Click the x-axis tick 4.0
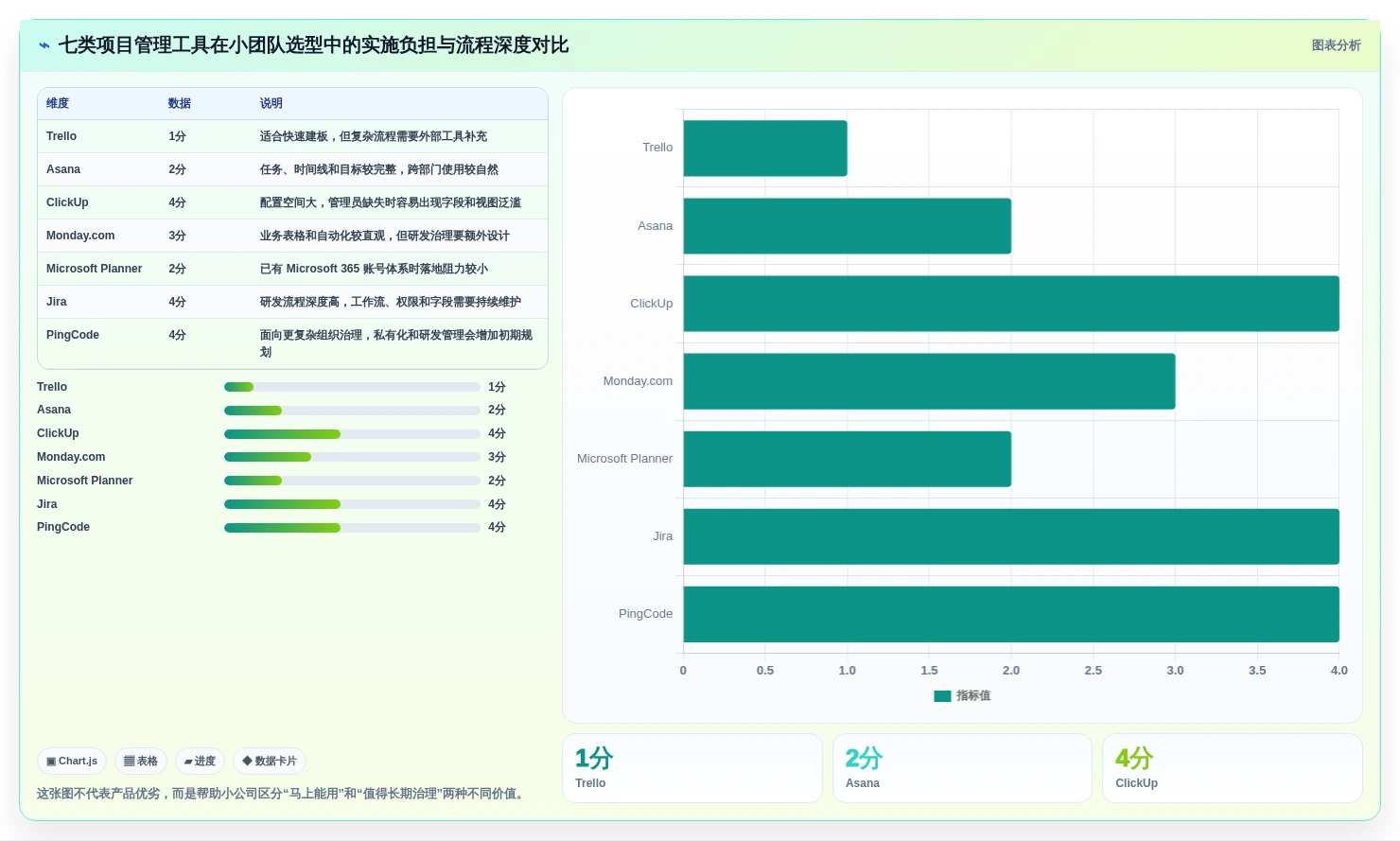The width and height of the screenshot is (1400, 841). pyautogui.click(x=1339, y=670)
